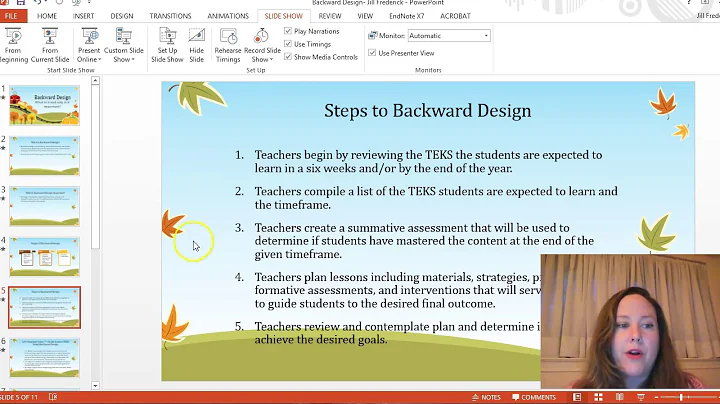Click the NOTES button in status bar
The width and height of the screenshot is (720, 404).
tap(486, 397)
